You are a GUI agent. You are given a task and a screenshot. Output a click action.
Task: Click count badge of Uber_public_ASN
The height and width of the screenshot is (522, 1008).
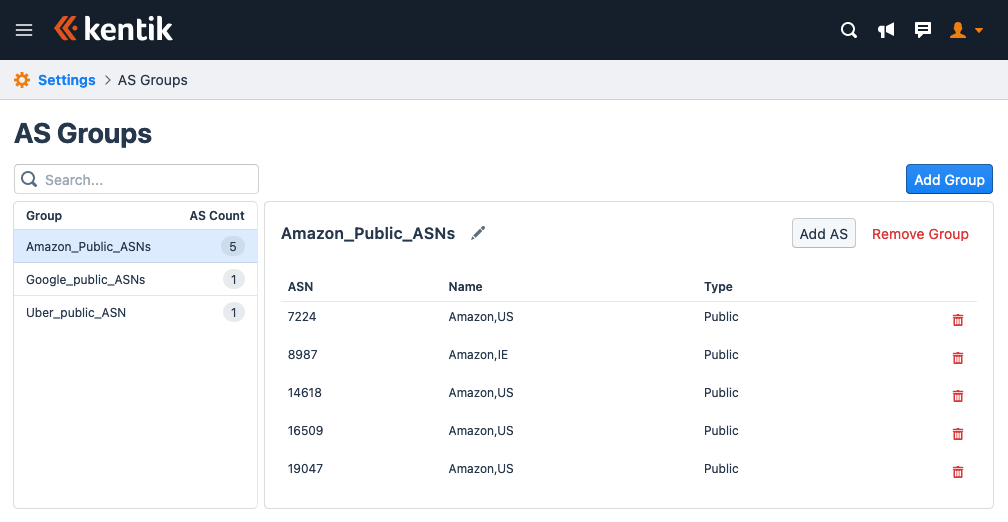click(233, 312)
